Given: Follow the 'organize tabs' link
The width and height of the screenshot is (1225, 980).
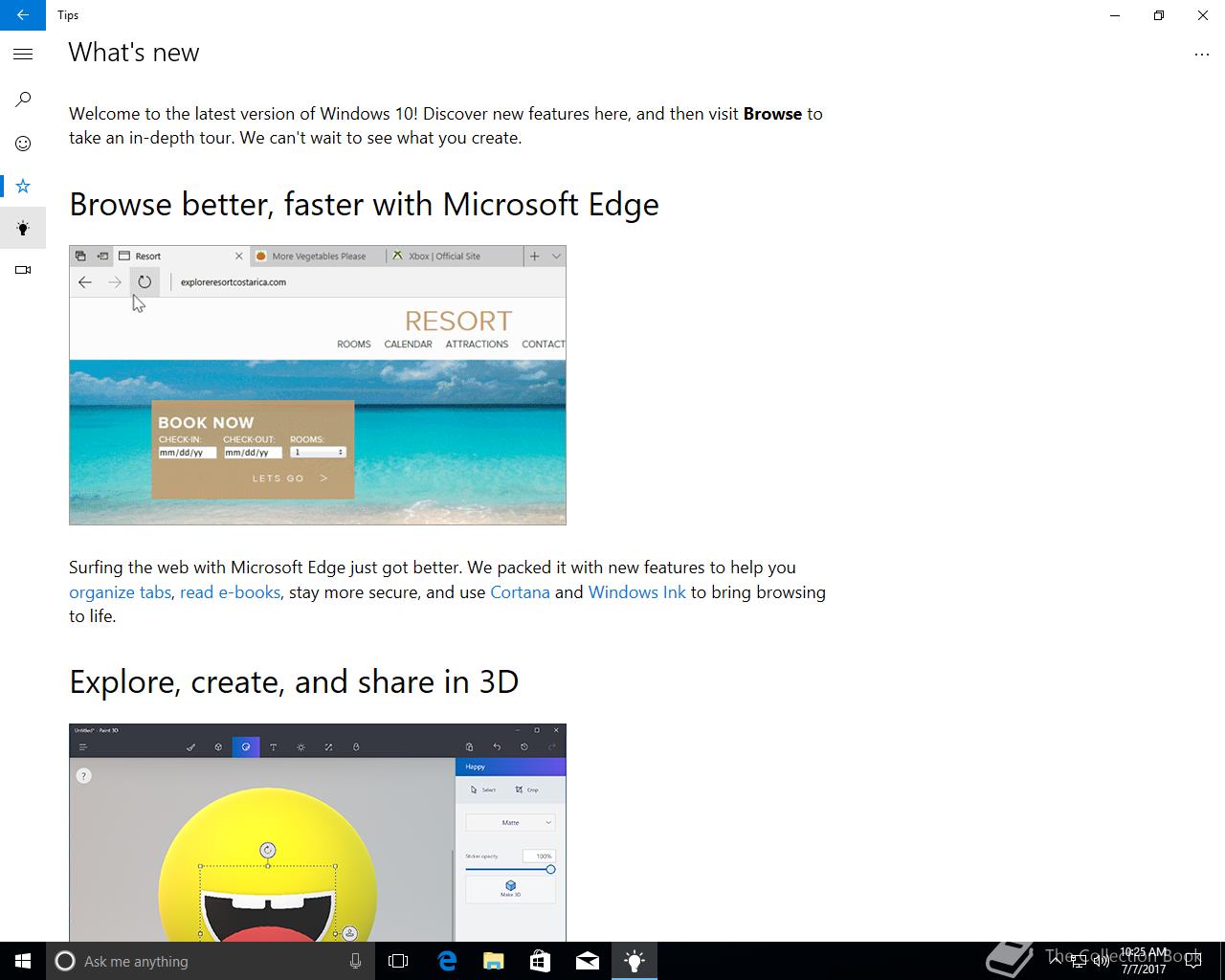Looking at the screenshot, I should point(120,592).
